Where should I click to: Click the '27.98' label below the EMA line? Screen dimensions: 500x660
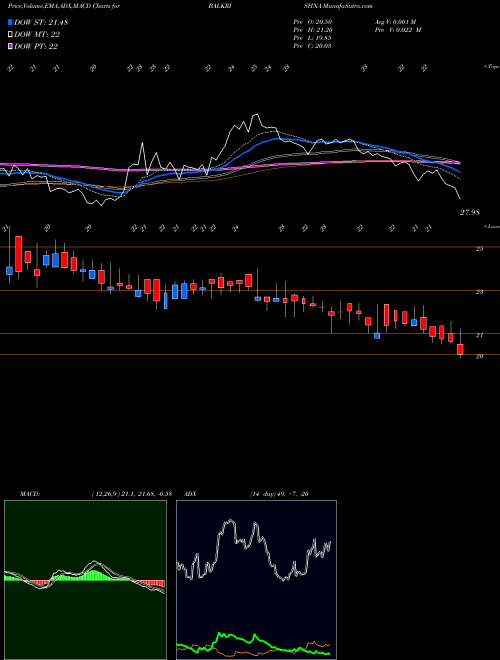click(x=469, y=213)
